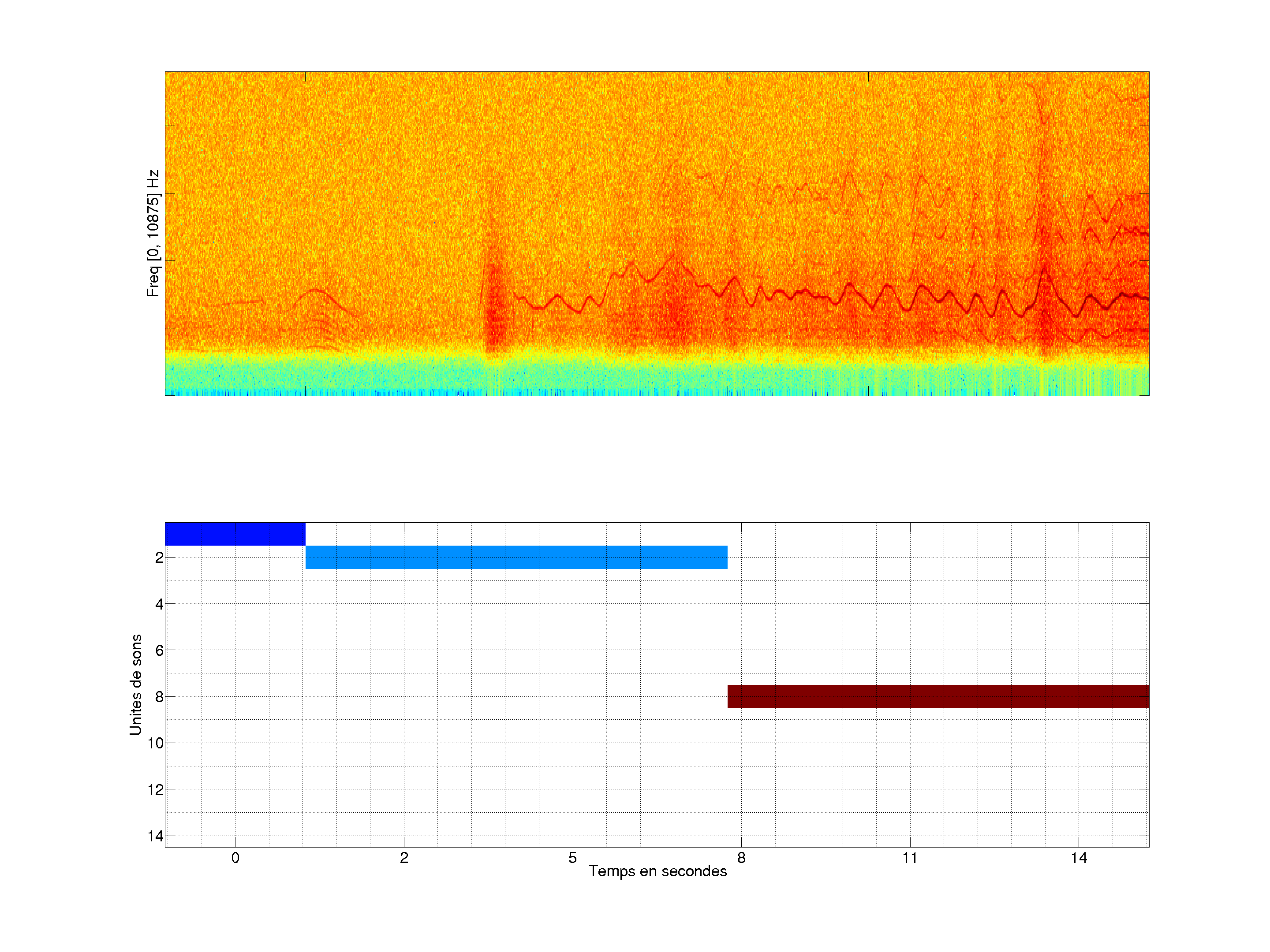Click the y-axis tick label 10
1270x952 pixels.
pyautogui.click(x=156, y=743)
